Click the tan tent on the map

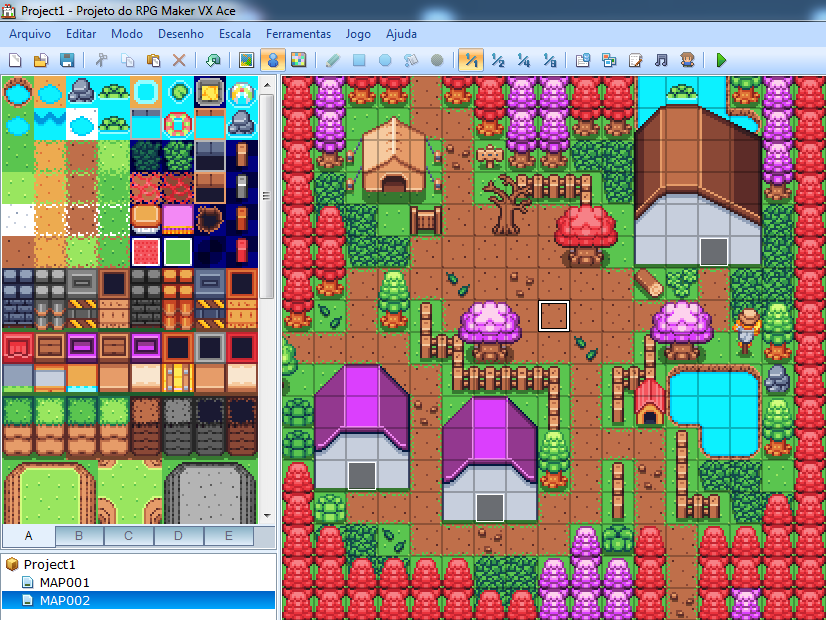pos(394,155)
